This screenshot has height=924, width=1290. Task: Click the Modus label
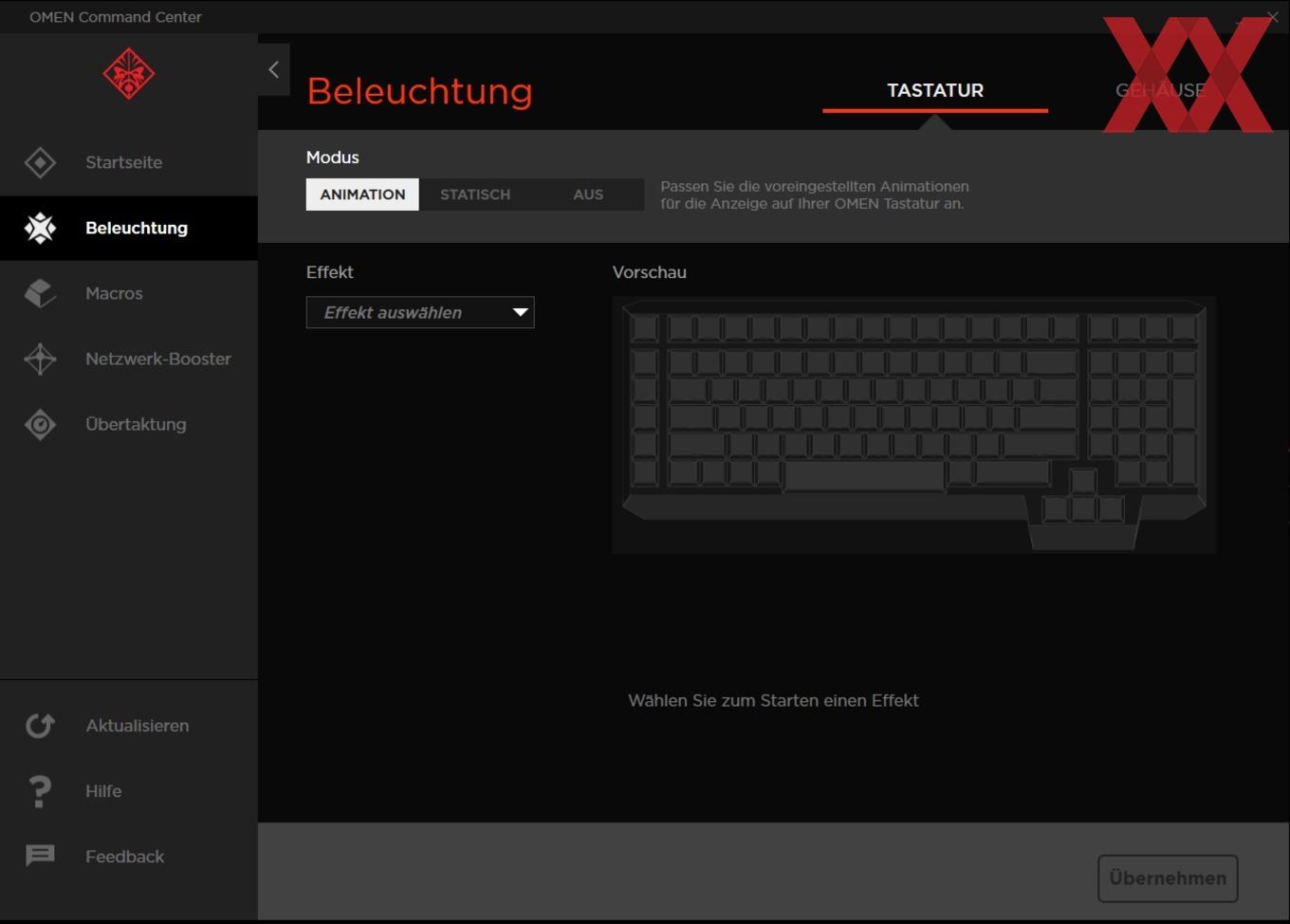(x=333, y=157)
